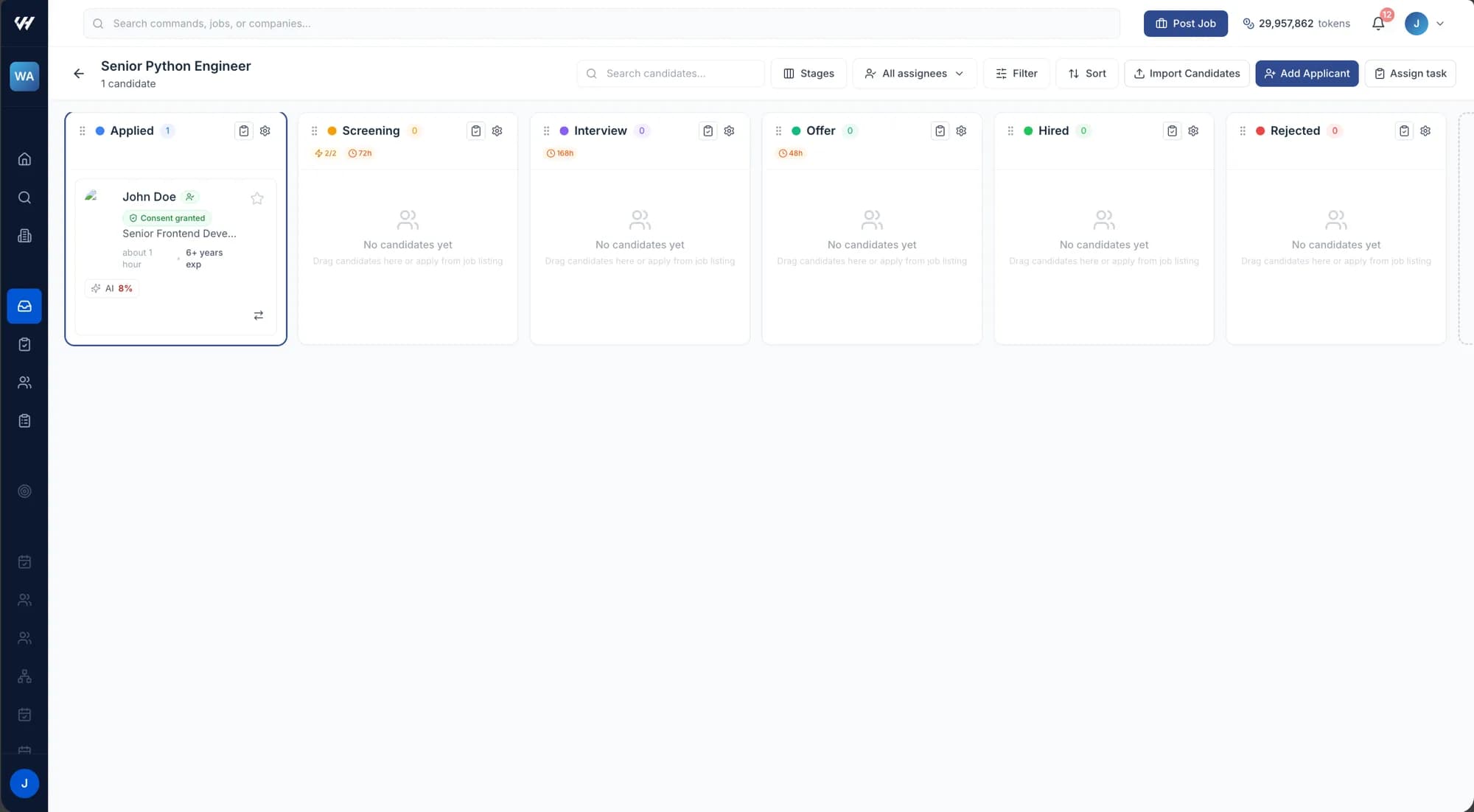1474x812 pixels.
Task: Click the Assign task button
Action: tap(1411, 74)
